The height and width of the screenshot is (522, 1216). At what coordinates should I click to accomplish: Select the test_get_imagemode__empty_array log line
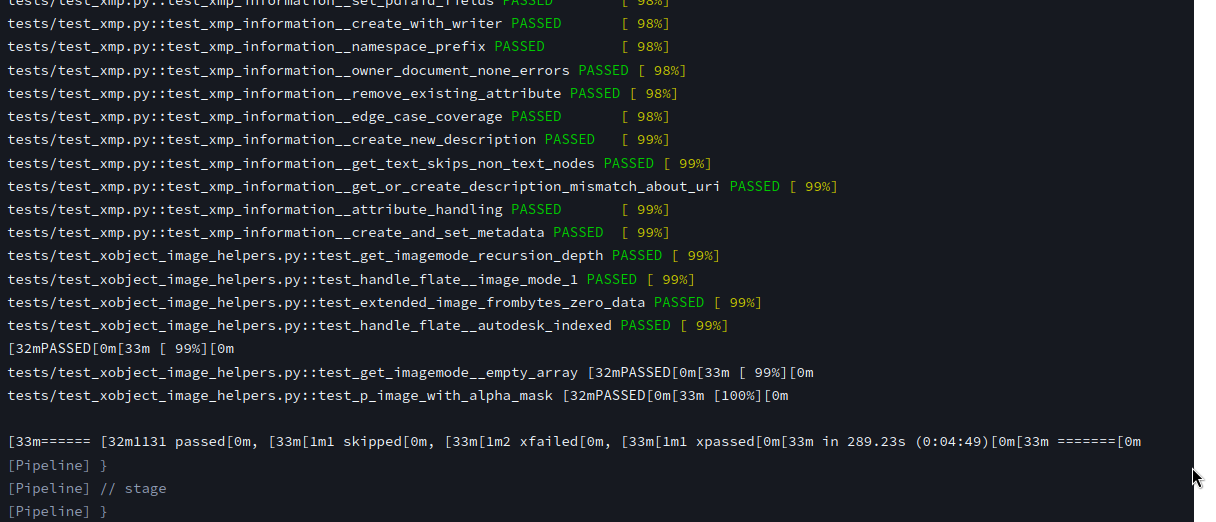pyautogui.click(x=410, y=373)
